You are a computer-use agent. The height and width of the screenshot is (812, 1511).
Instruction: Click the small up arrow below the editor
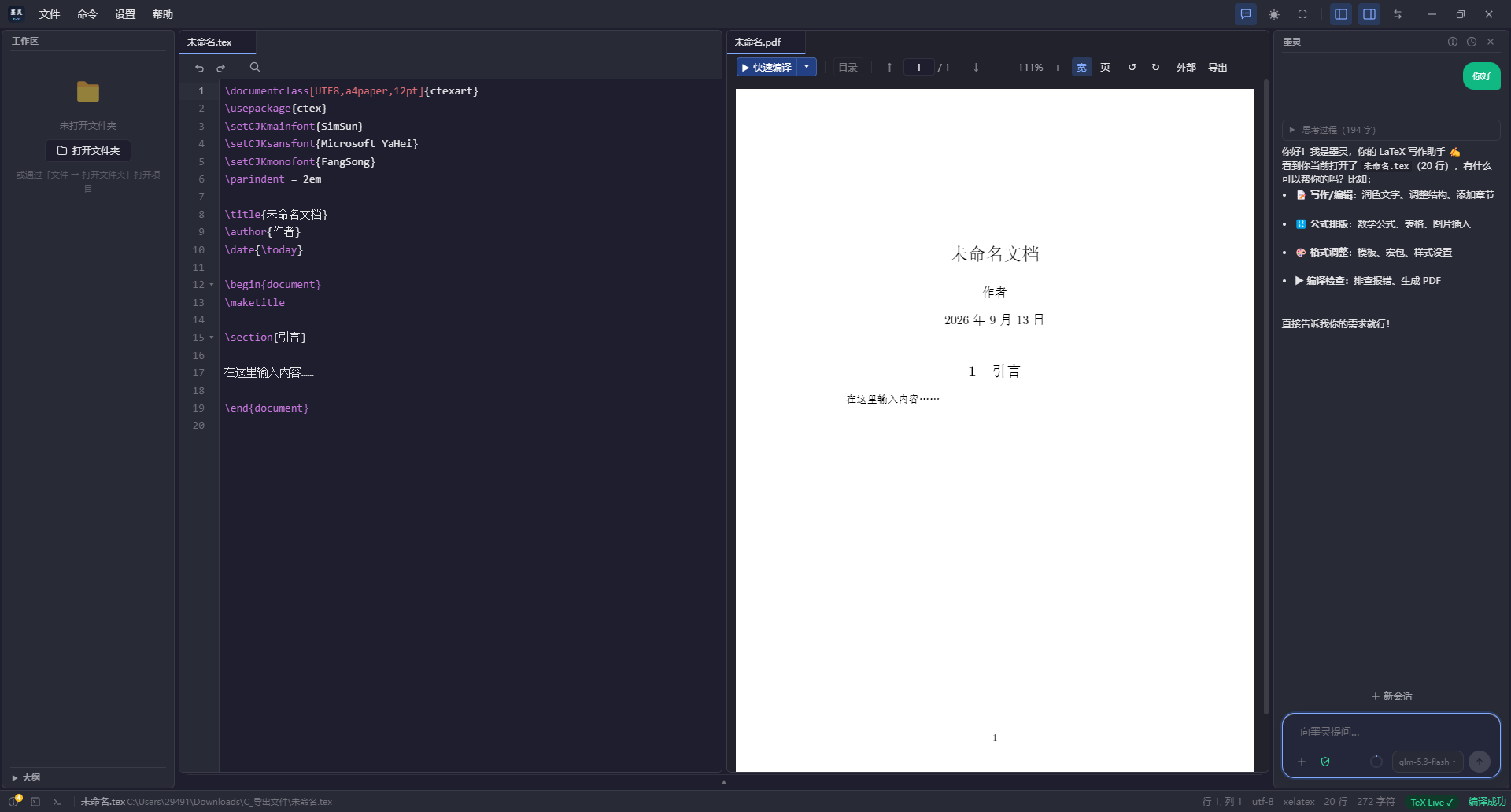click(724, 782)
